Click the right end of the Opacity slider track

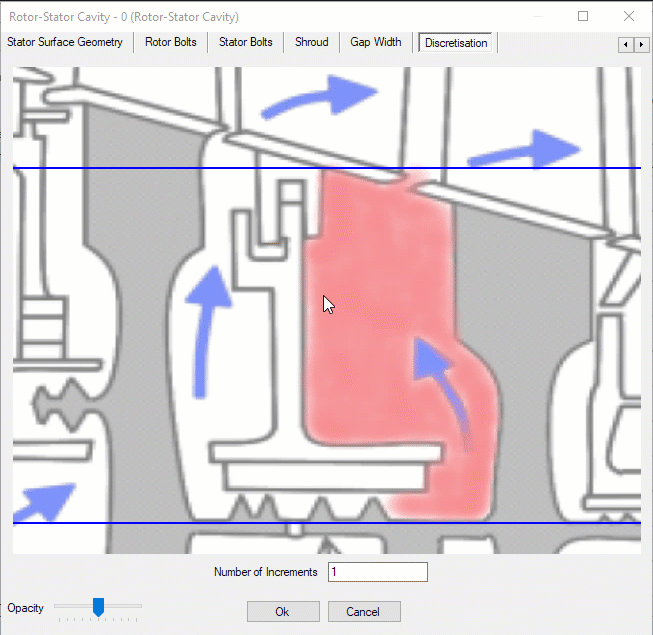[140, 605]
